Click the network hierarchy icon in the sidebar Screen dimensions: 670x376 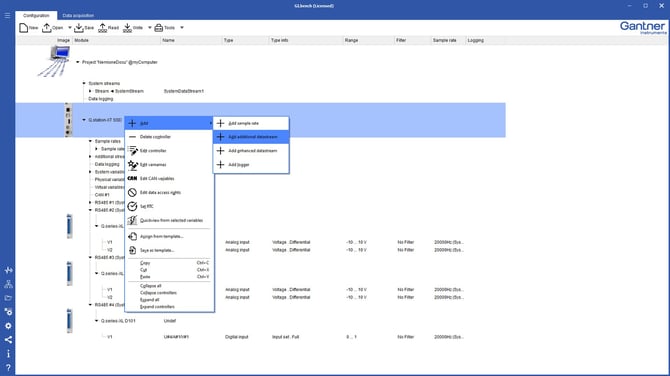coord(8,284)
